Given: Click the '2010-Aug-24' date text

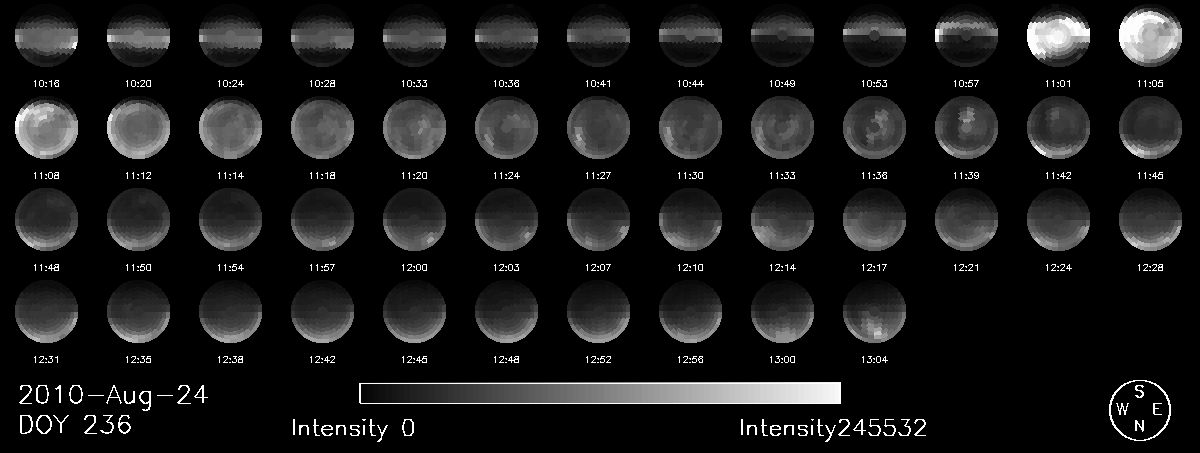Looking at the screenshot, I should click(113, 395).
